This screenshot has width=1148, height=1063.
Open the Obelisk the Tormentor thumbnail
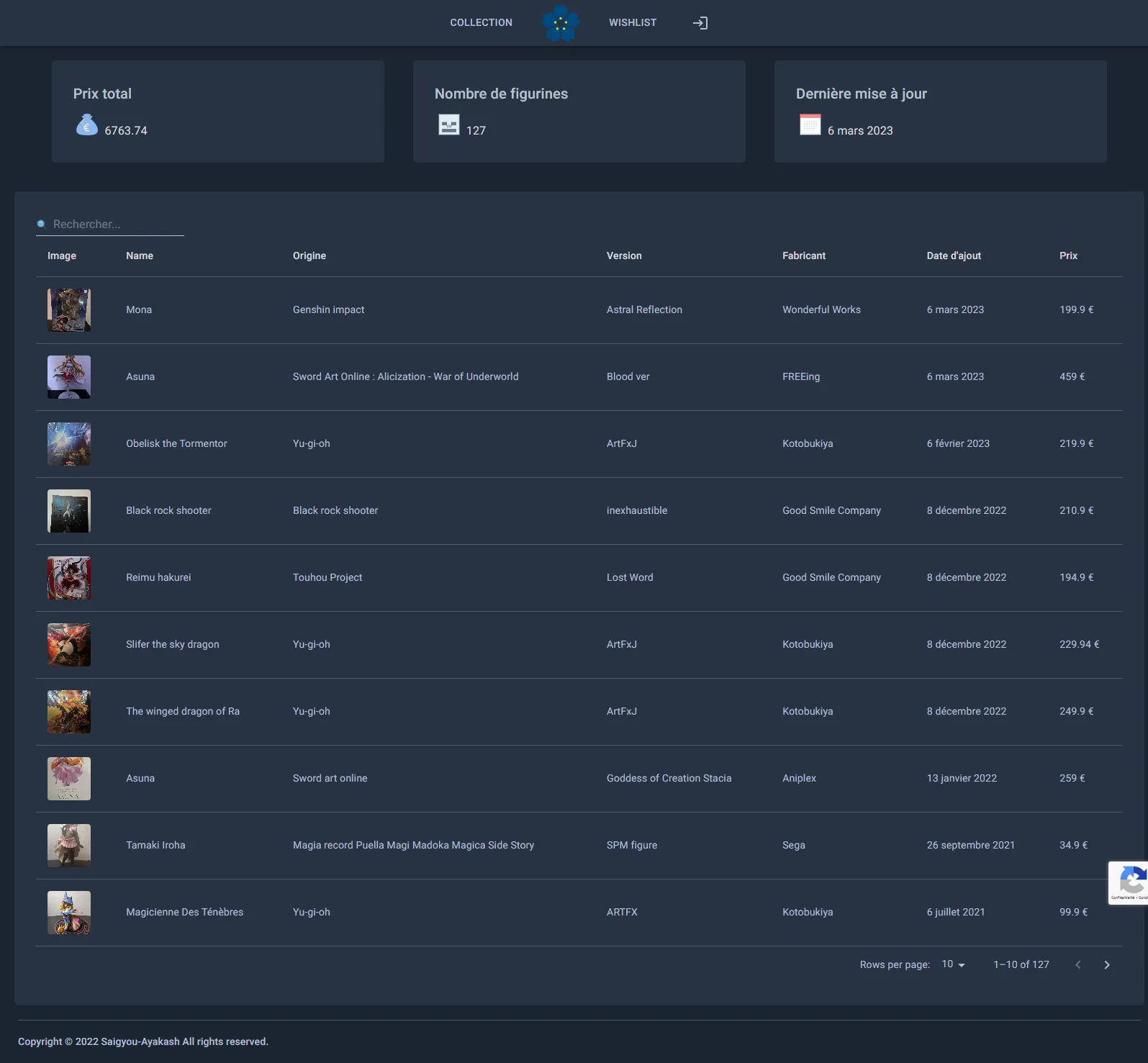pos(69,444)
